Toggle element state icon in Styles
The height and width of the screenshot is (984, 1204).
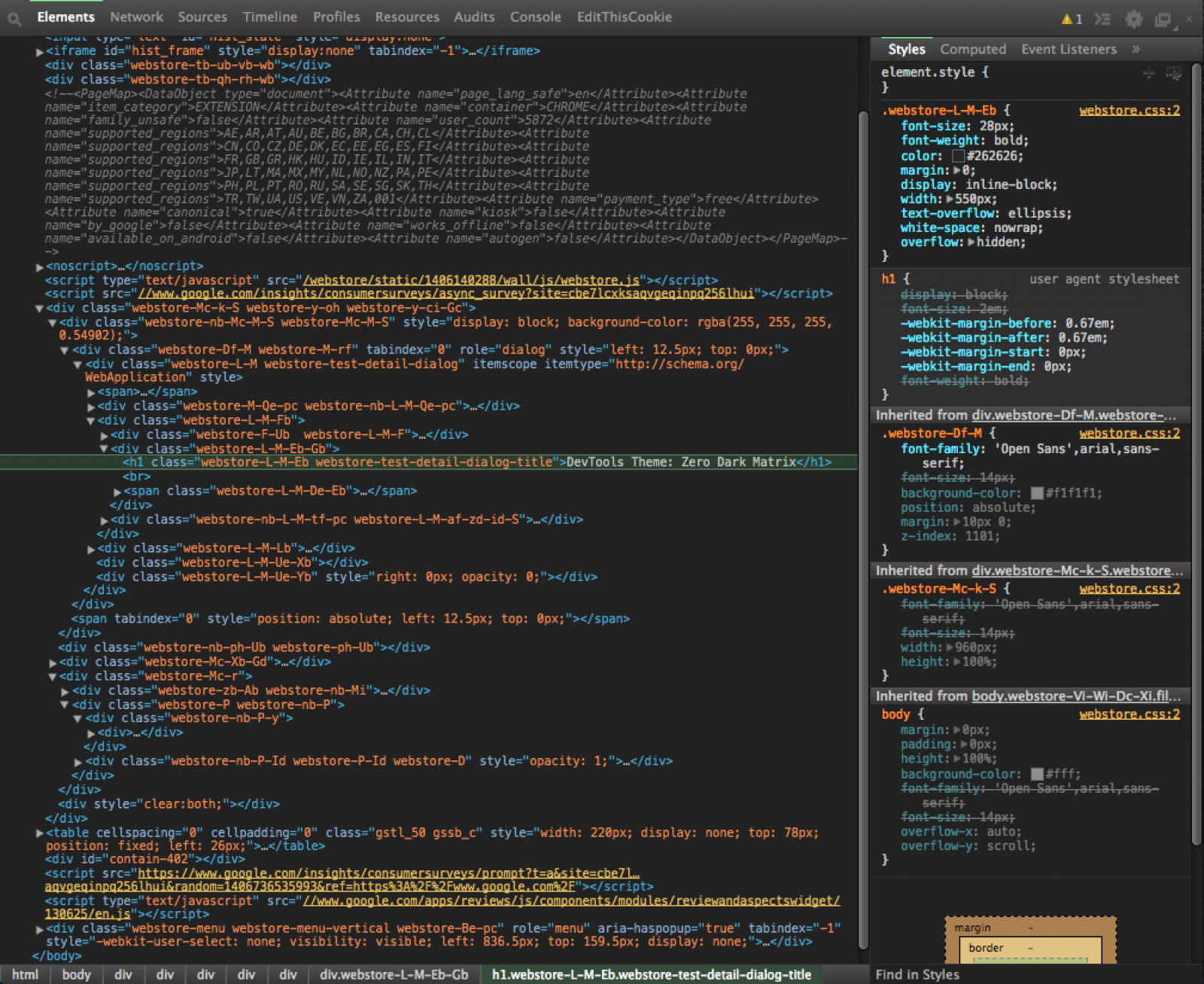click(x=1173, y=73)
